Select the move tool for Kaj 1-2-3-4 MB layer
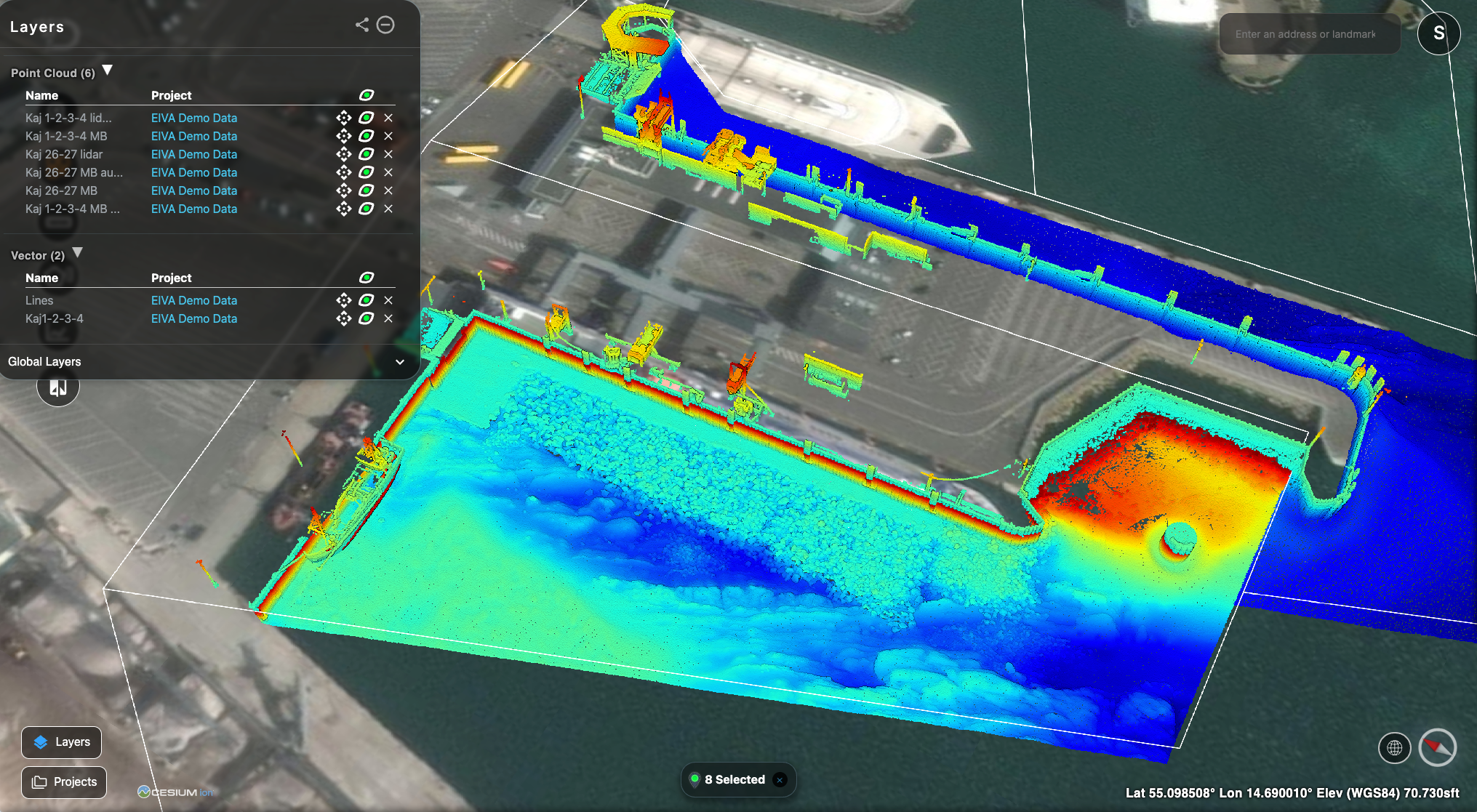The height and width of the screenshot is (812, 1477). (x=345, y=136)
